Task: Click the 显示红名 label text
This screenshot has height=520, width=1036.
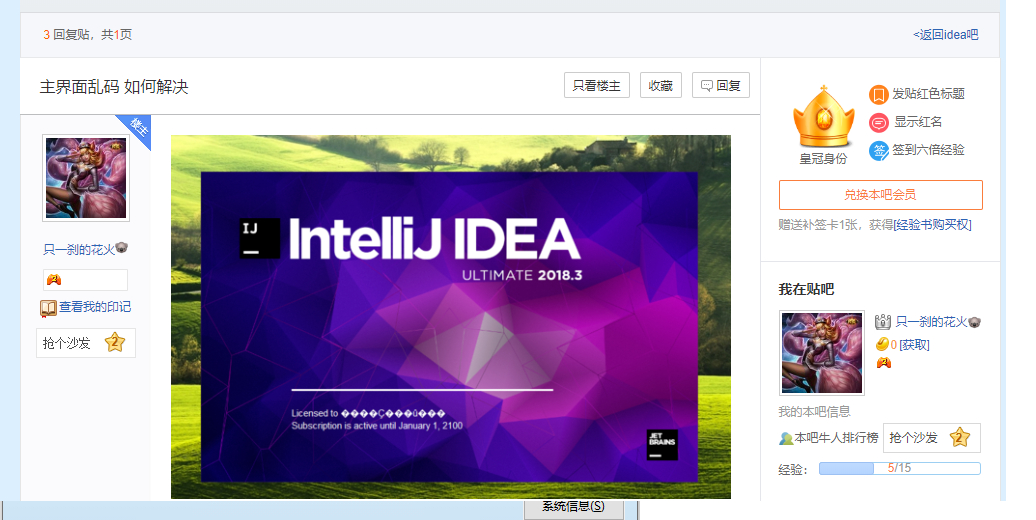Action: click(x=918, y=122)
